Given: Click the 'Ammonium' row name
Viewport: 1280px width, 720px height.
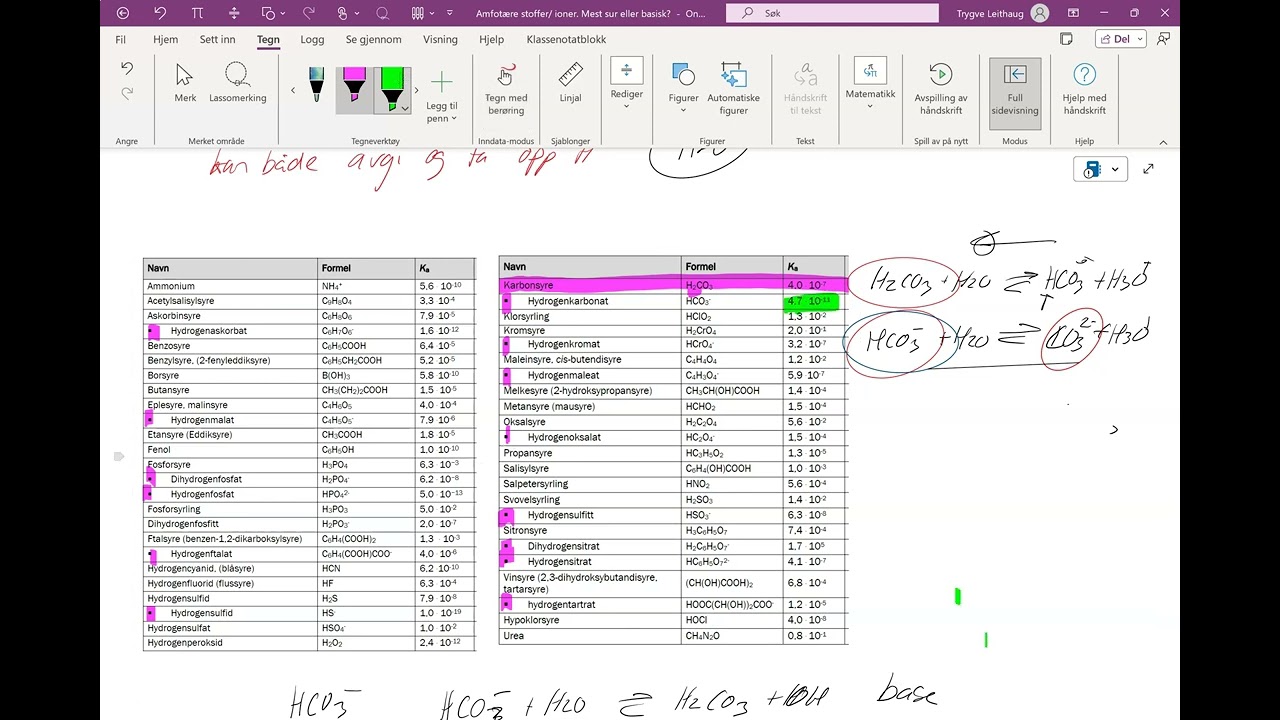Looking at the screenshot, I should (171, 286).
